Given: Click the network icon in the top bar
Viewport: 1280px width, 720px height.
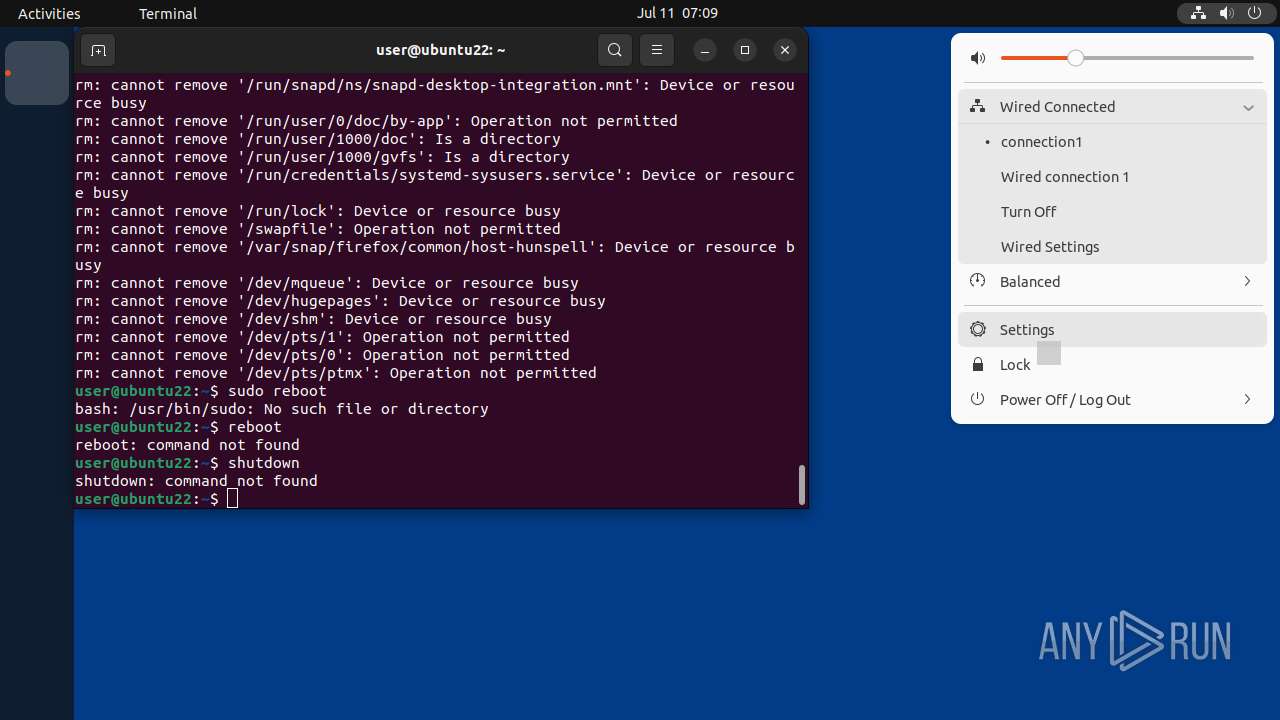Looking at the screenshot, I should pyautogui.click(x=1198, y=13).
